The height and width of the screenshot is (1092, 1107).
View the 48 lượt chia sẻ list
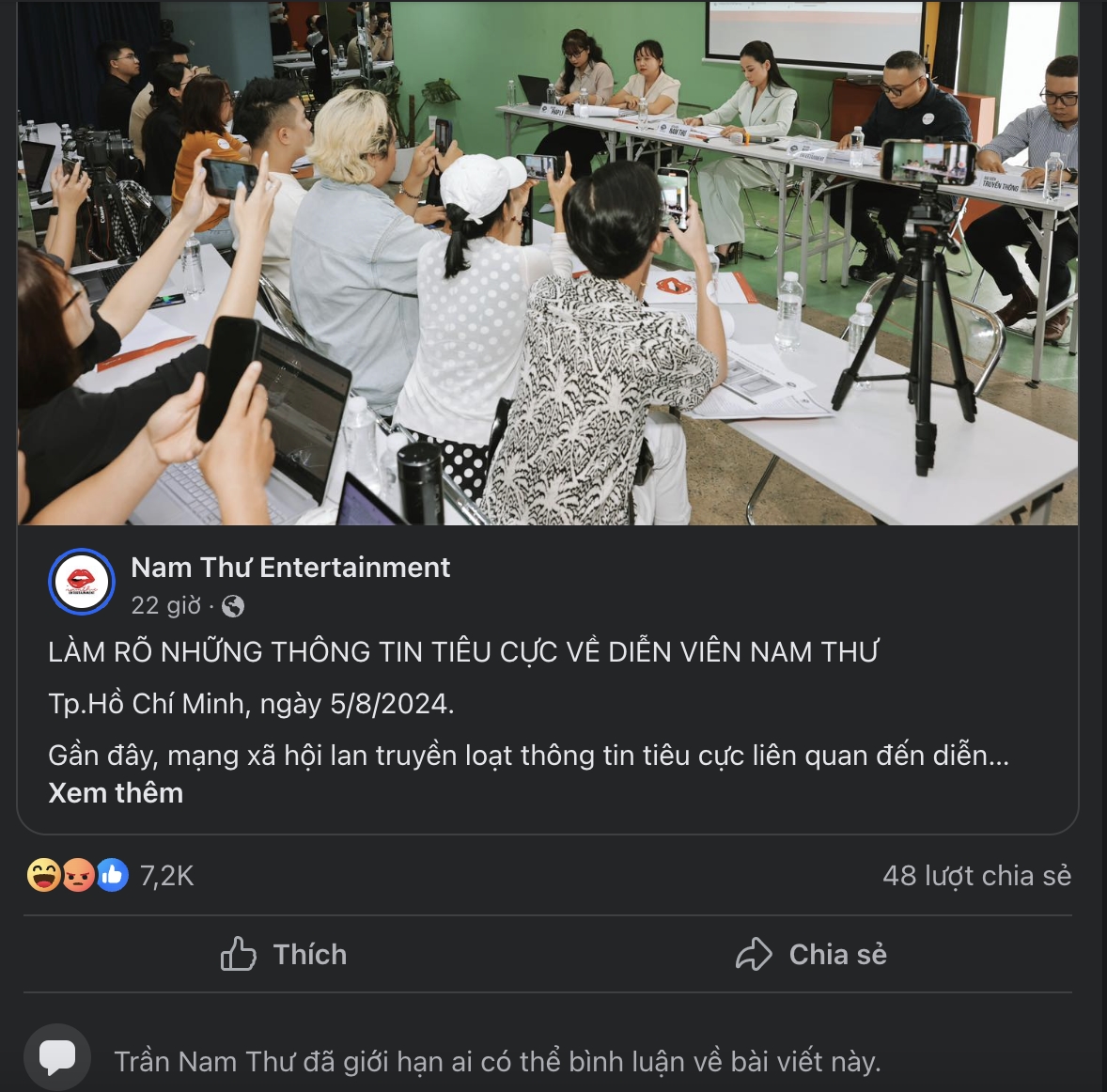(x=977, y=876)
